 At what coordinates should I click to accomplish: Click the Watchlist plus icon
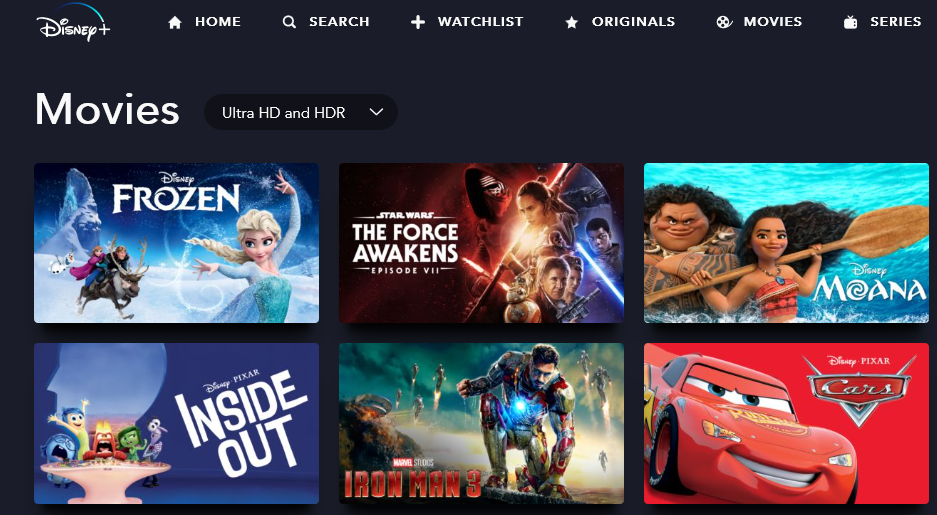point(418,23)
